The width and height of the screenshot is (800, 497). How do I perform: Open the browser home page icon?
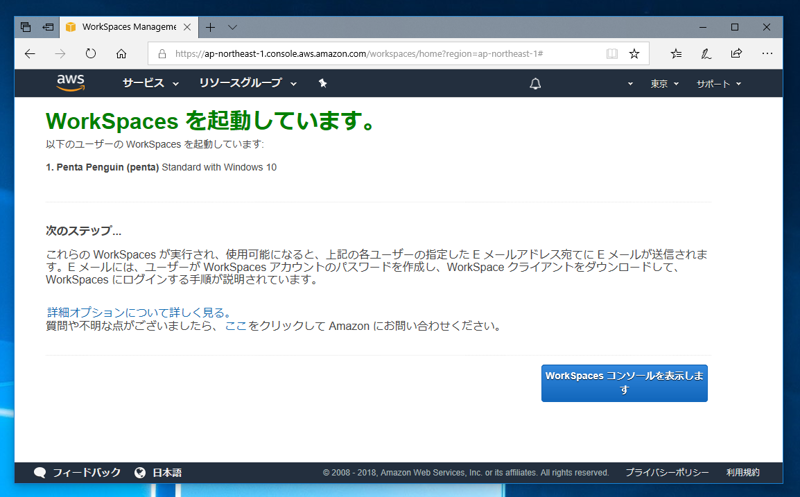point(121,54)
